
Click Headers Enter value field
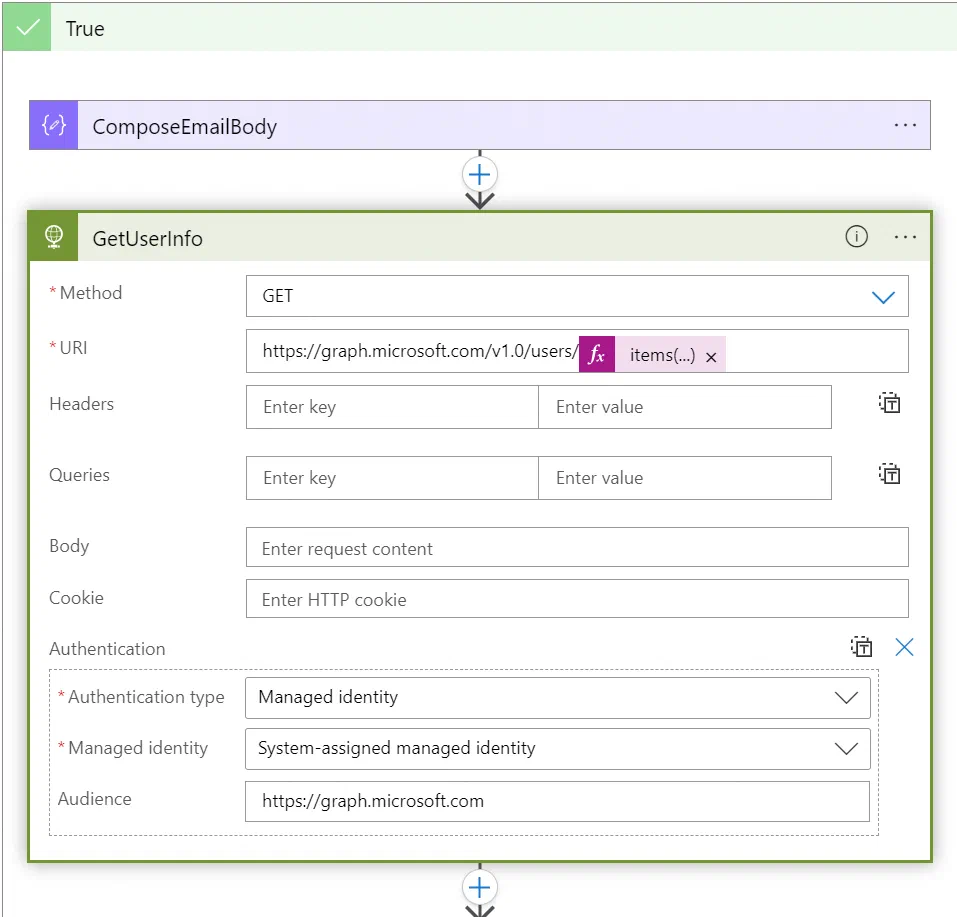(x=685, y=407)
